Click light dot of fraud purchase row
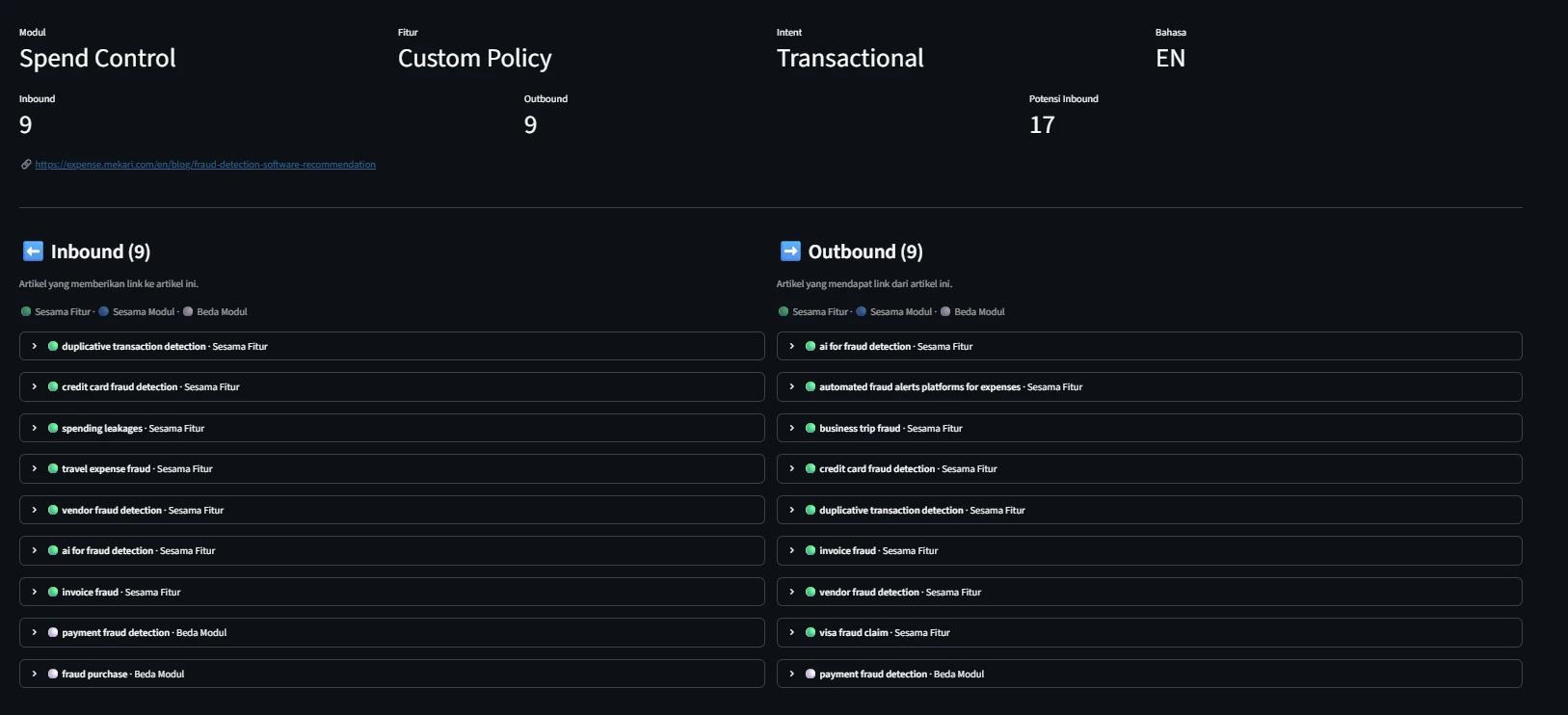The width and height of the screenshot is (1568, 715). point(53,674)
